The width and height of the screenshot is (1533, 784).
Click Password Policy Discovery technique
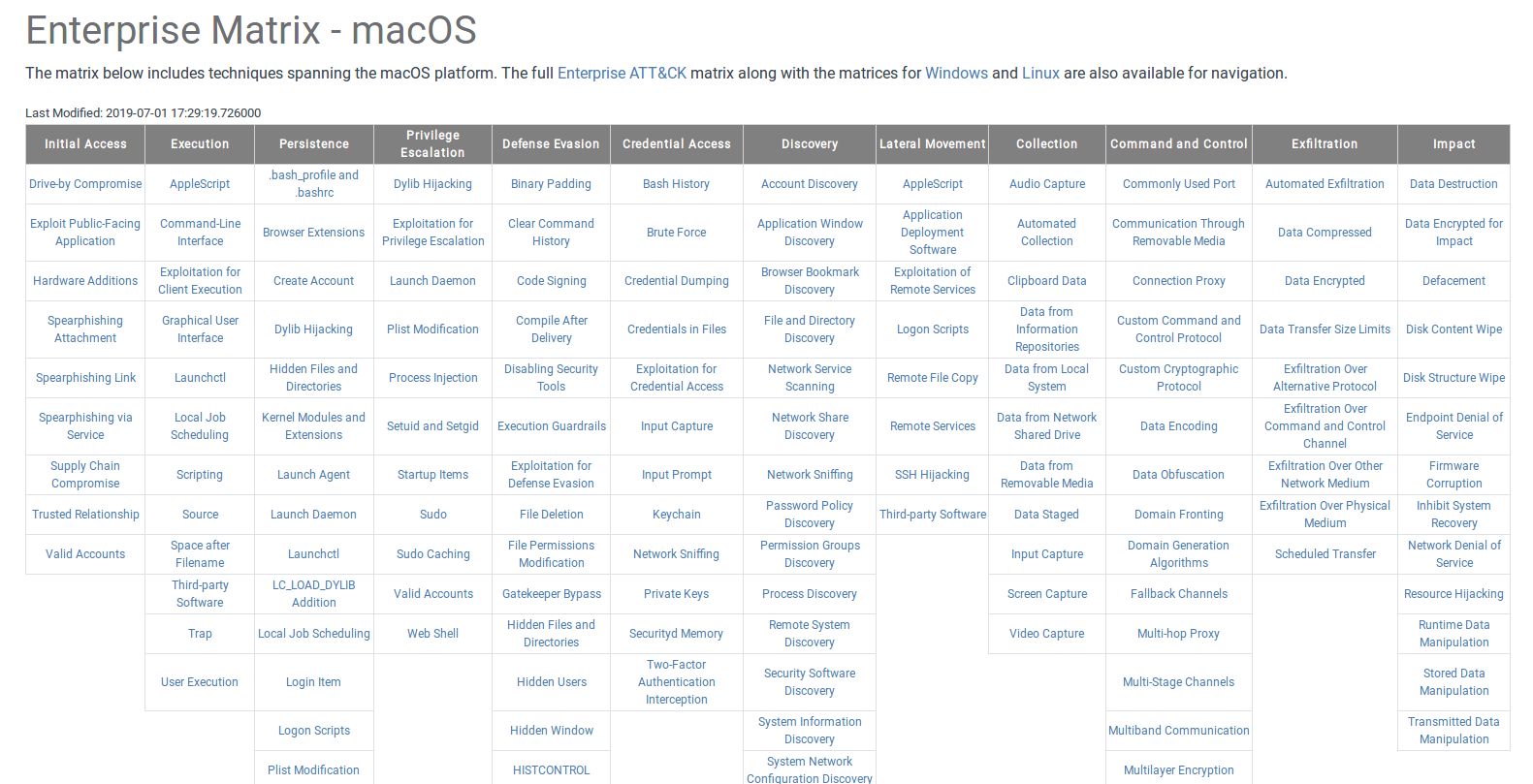point(810,514)
